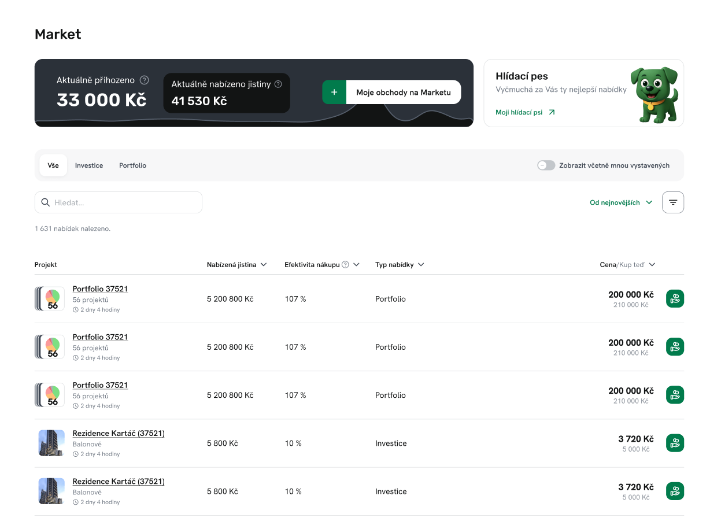Click the Hledat search input field

click(119, 202)
